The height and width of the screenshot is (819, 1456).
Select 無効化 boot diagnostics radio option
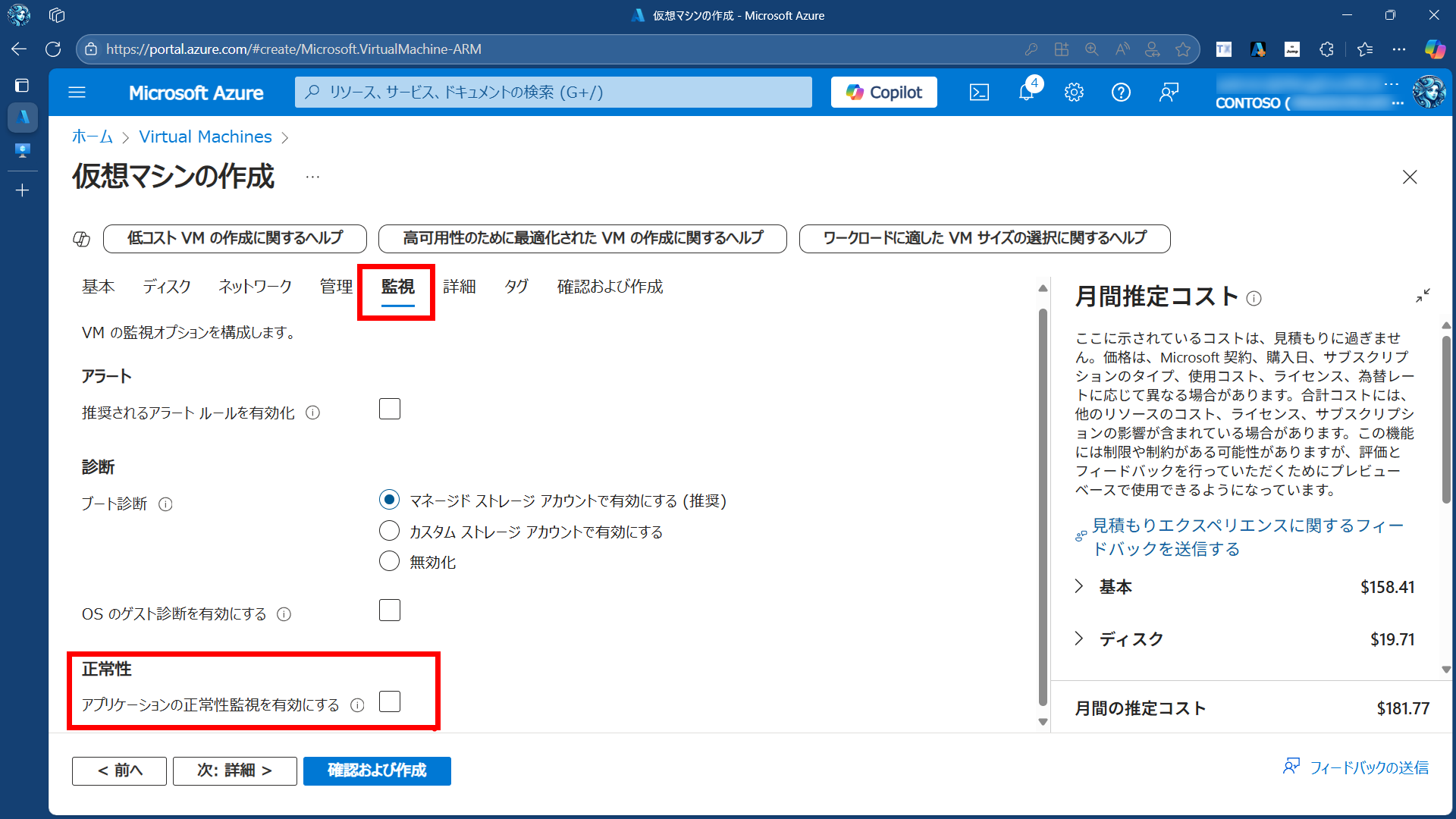point(389,561)
